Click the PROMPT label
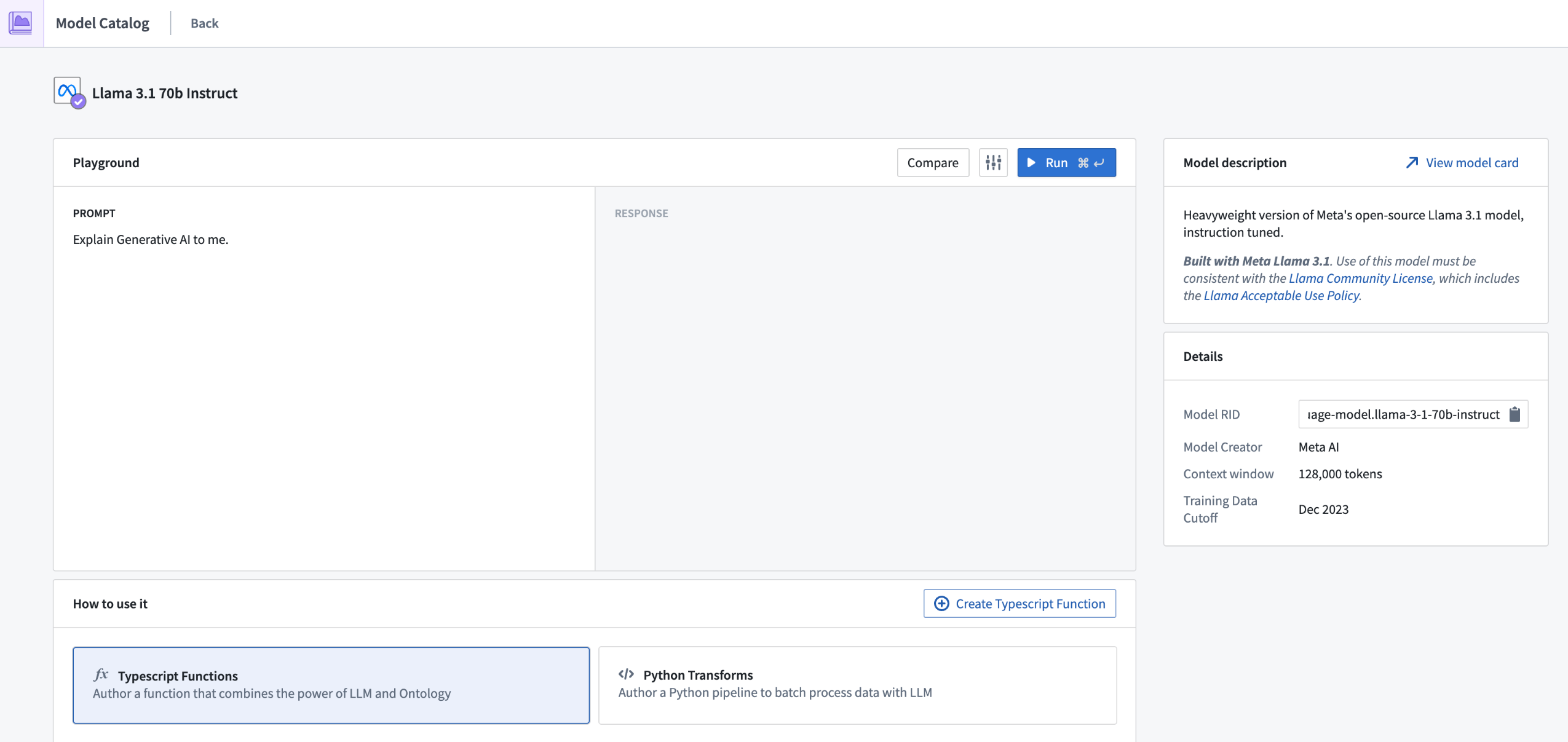The height and width of the screenshot is (742, 1568). 94,213
